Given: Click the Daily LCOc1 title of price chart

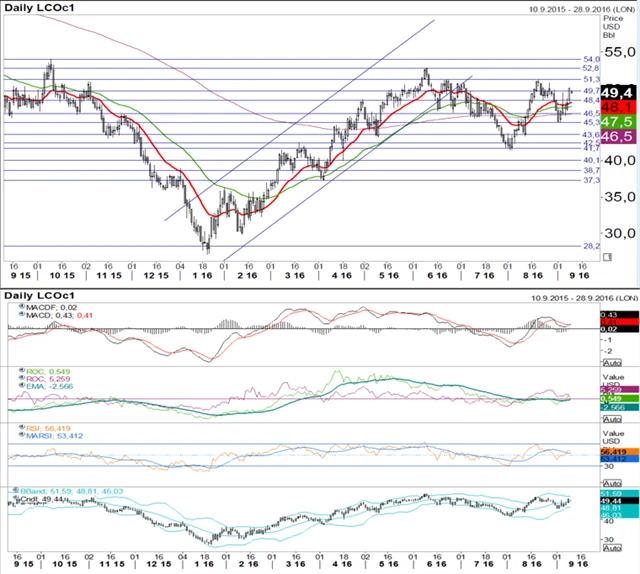Looking at the screenshot, I should click(38, 8).
